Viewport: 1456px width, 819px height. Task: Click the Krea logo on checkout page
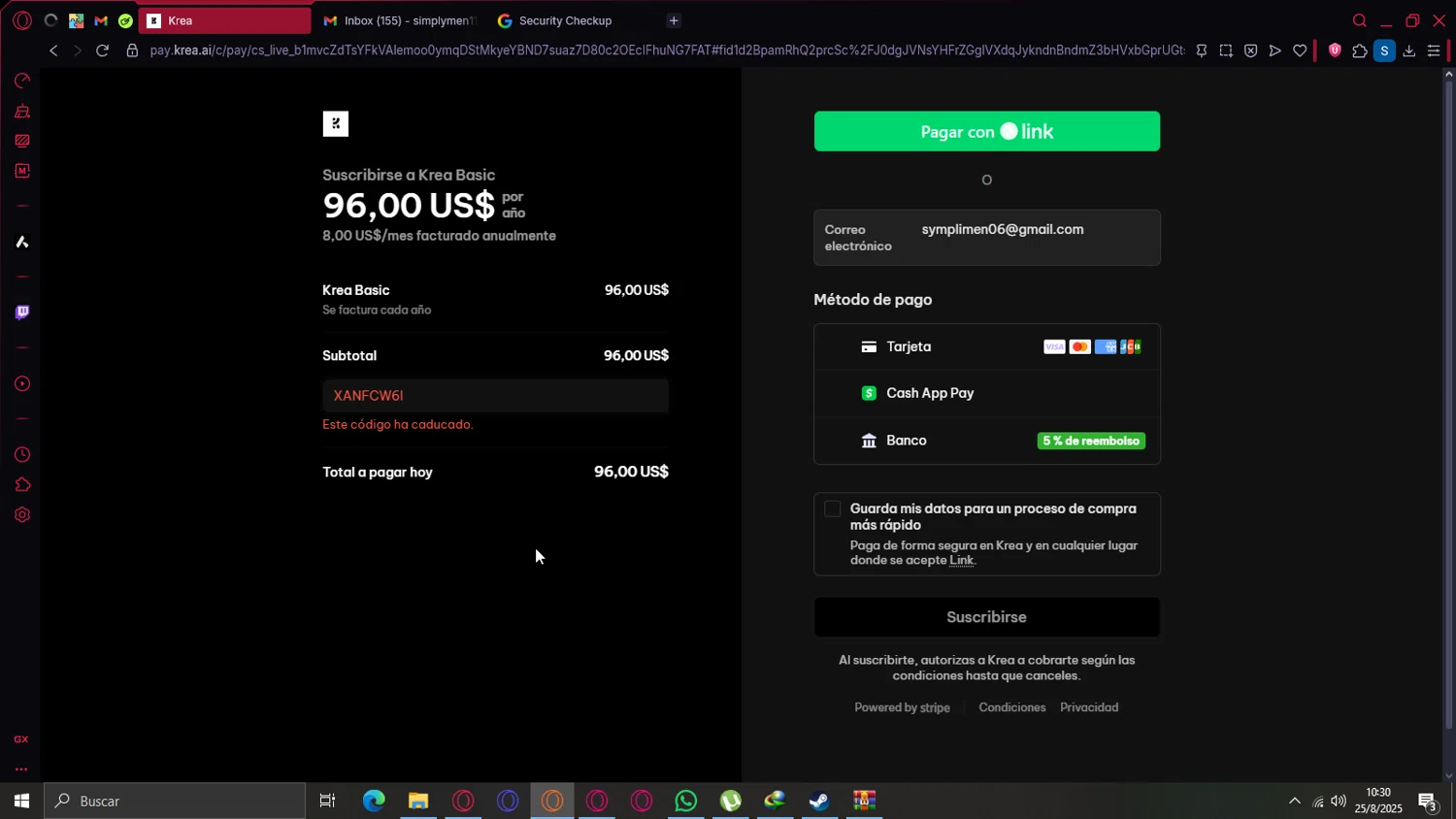[x=336, y=123]
